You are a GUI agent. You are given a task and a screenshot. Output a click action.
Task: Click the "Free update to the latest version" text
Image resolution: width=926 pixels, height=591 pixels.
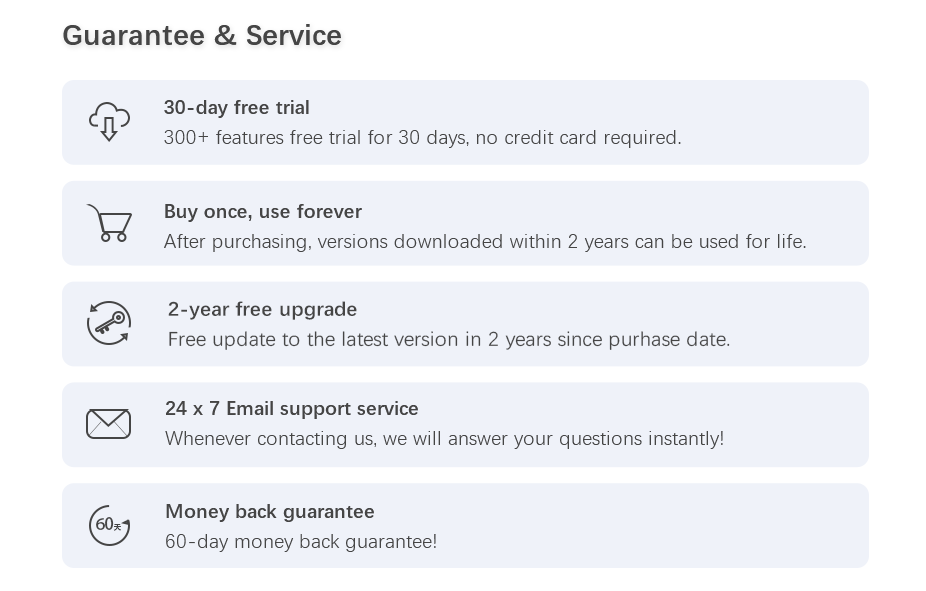point(449,339)
